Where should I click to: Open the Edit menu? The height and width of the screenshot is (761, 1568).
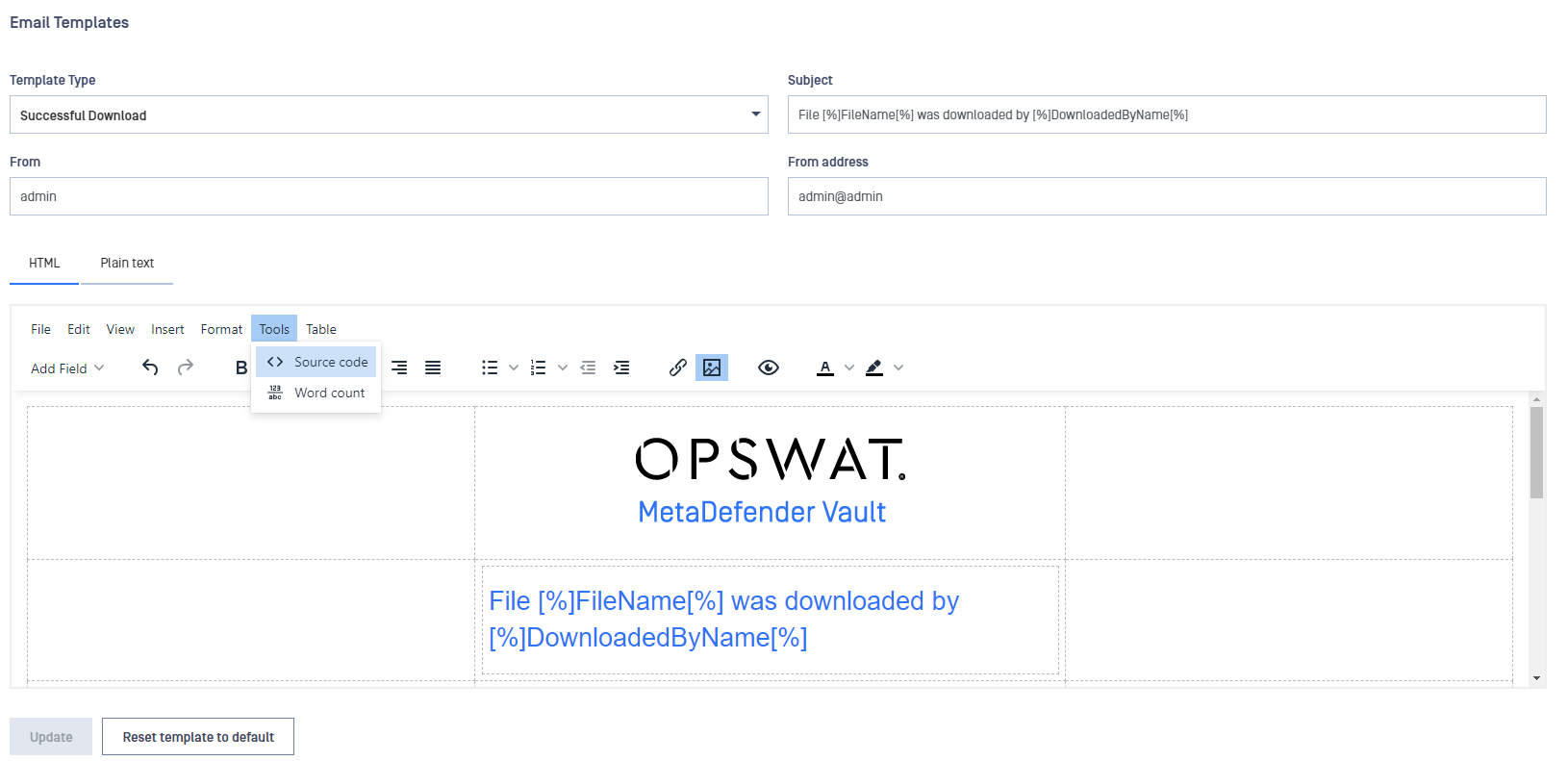tap(79, 329)
